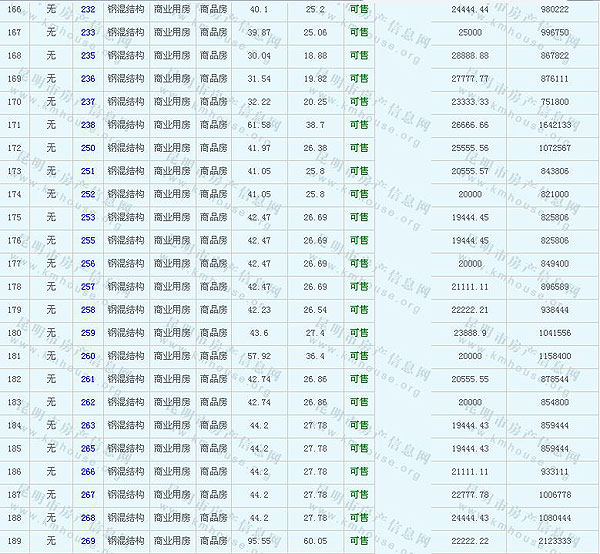The width and height of the screenshot is (600, 554).
Task: Select room 235 link
Action: coord(88,55)
